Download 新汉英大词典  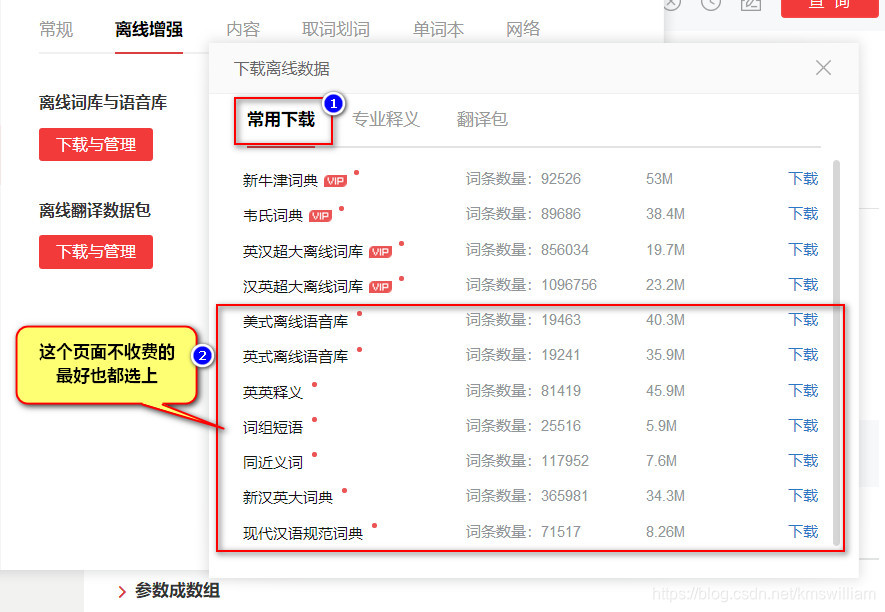[x=803, y=496]
